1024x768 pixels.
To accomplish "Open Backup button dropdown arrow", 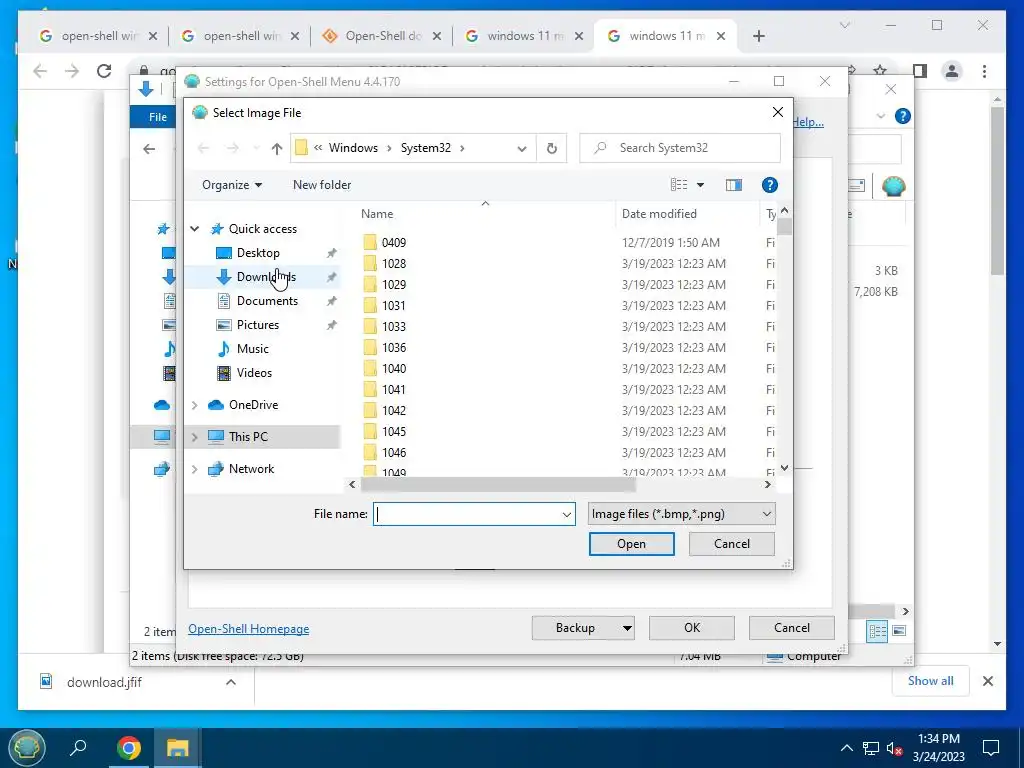I will [x=627, y=628].
